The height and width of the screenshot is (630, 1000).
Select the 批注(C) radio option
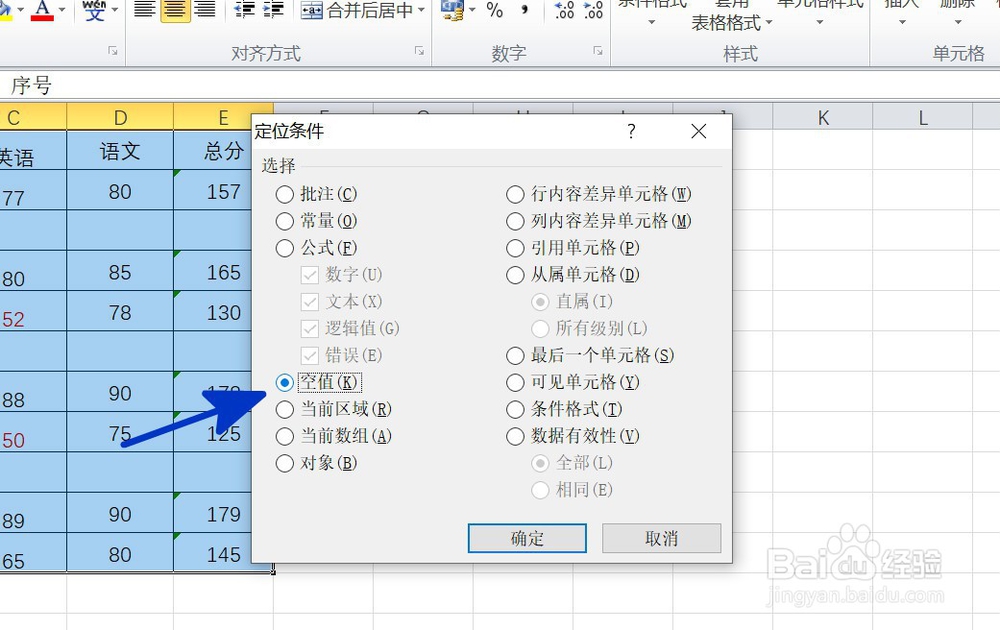coord(283,194)
